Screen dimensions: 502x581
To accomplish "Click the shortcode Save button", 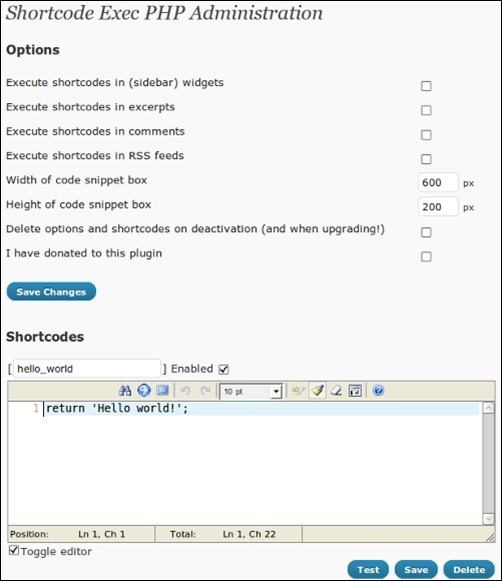I will tap(416, 570).
